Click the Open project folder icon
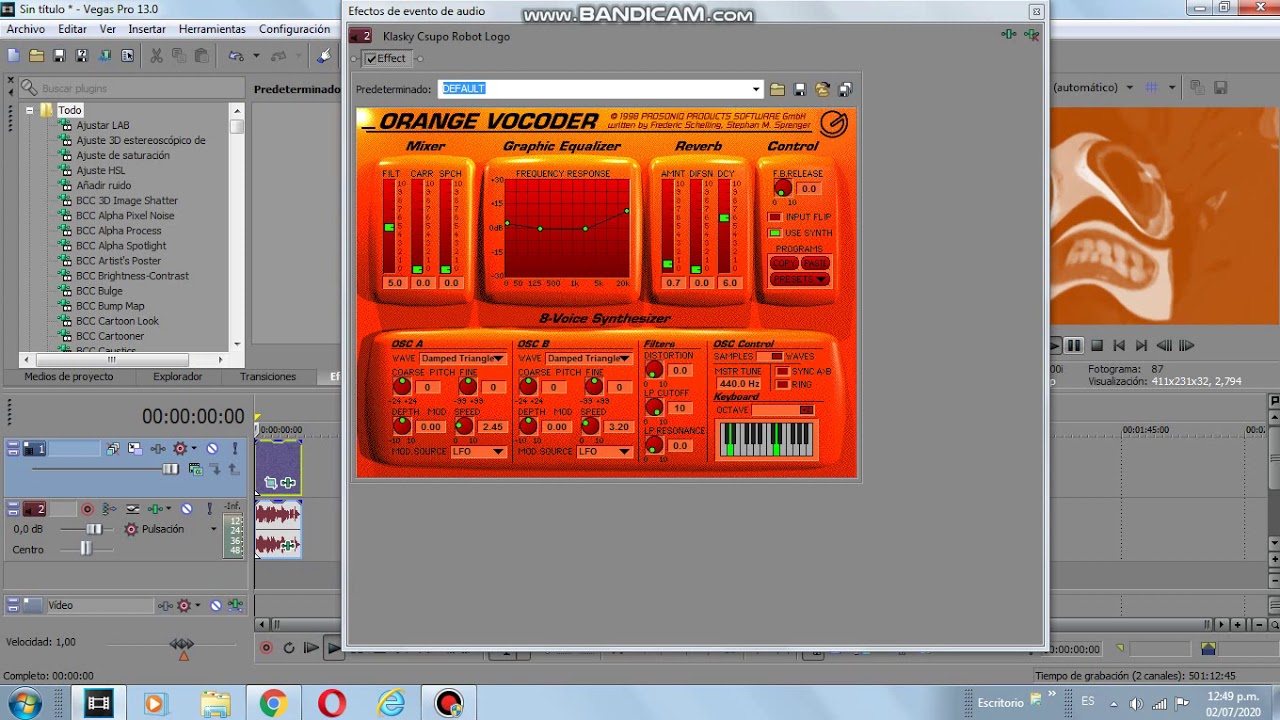The height and width of the screenshot is (720, 1280). pyautogui.click(x=37, y=56)
